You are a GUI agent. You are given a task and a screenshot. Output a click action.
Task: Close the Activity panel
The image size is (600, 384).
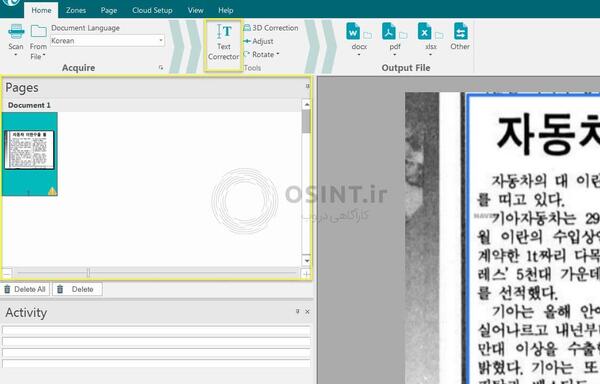tap(307, 312)
